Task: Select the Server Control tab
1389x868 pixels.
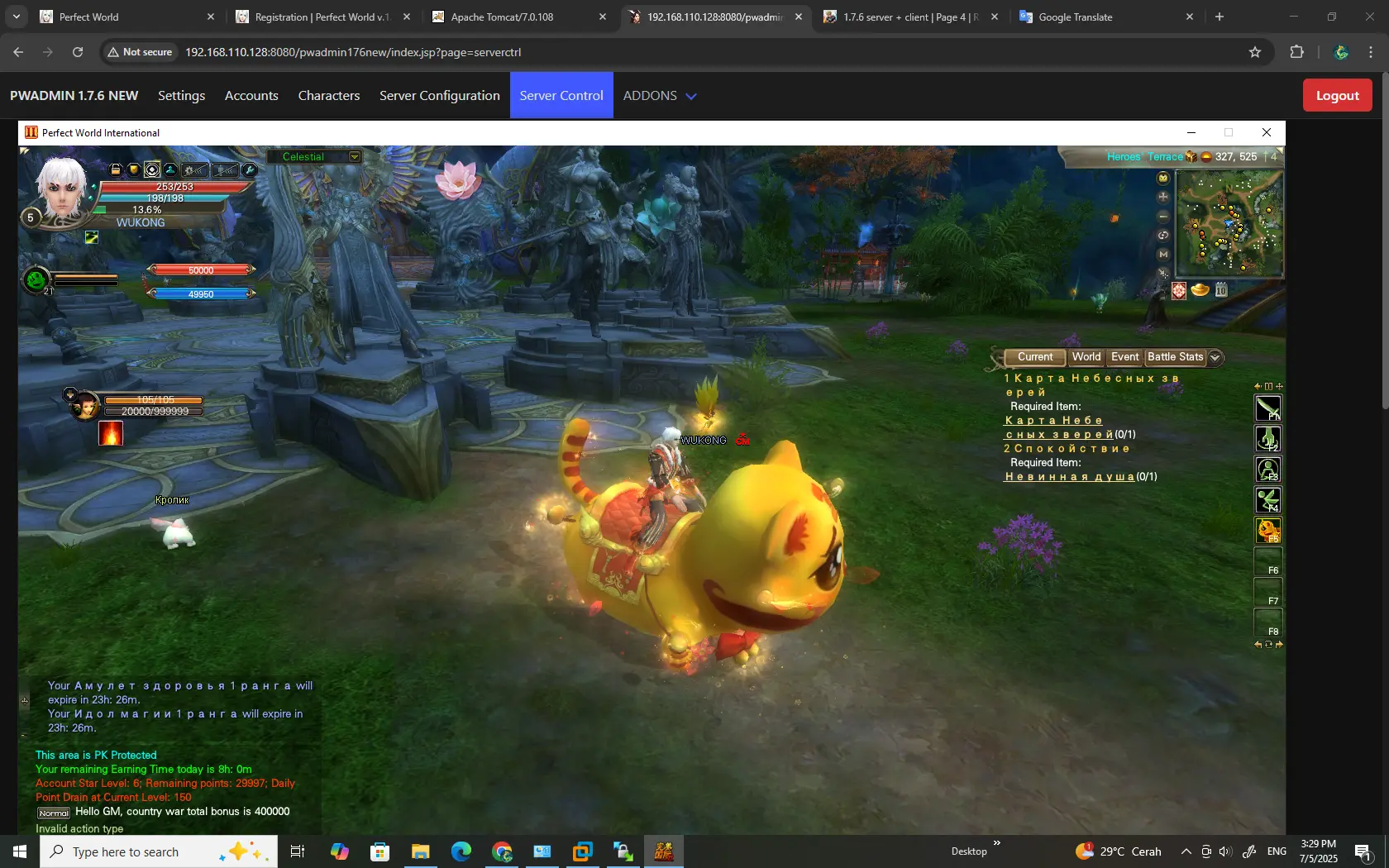Action: coord(561,95)
